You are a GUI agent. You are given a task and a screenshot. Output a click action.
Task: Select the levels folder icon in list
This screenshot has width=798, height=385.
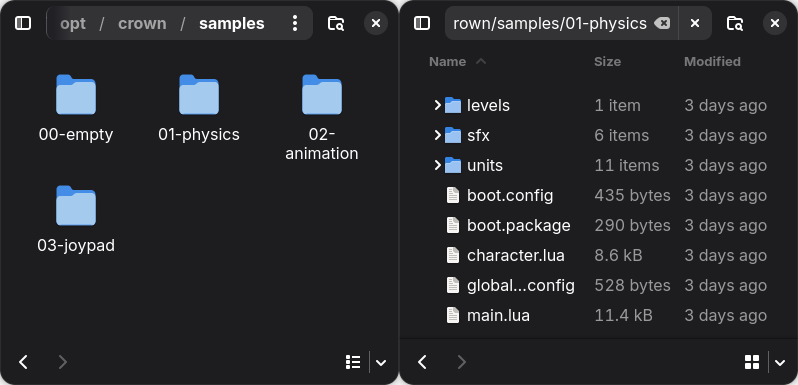452,105
